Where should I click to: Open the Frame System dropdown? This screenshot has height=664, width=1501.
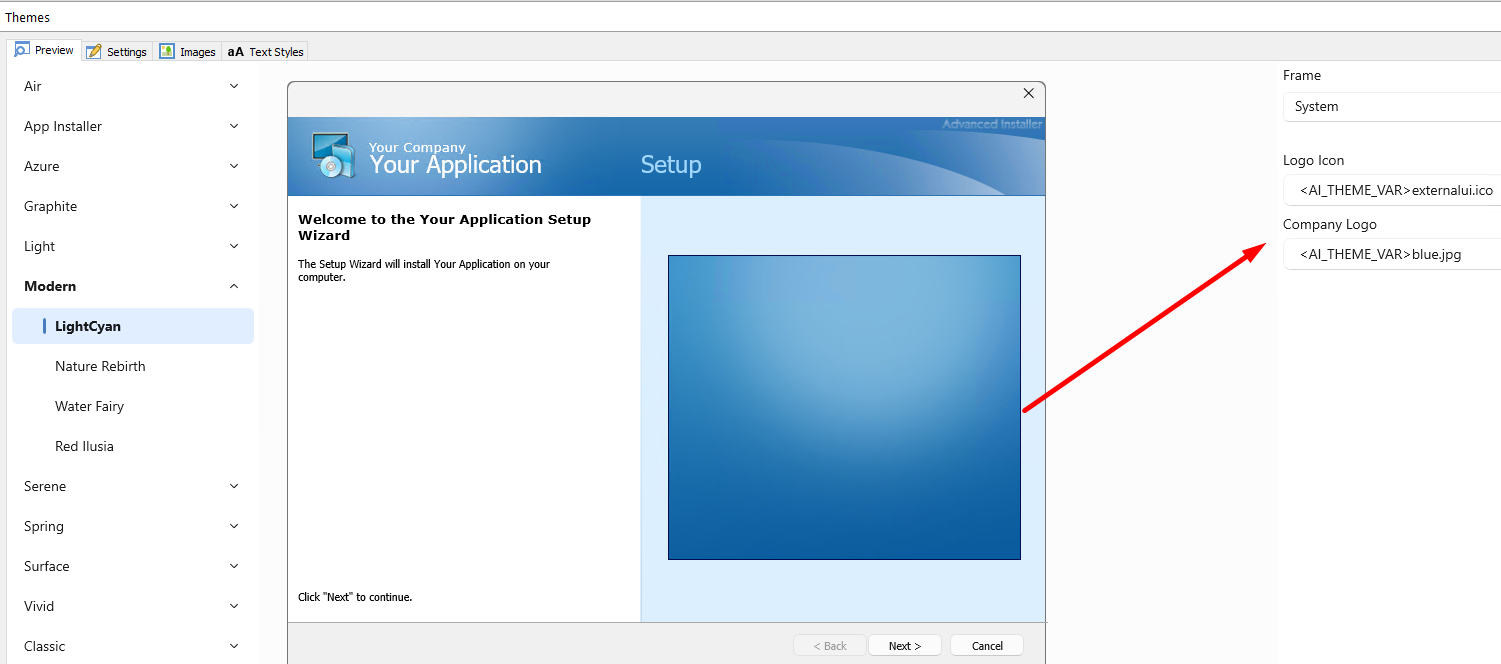1390,106
